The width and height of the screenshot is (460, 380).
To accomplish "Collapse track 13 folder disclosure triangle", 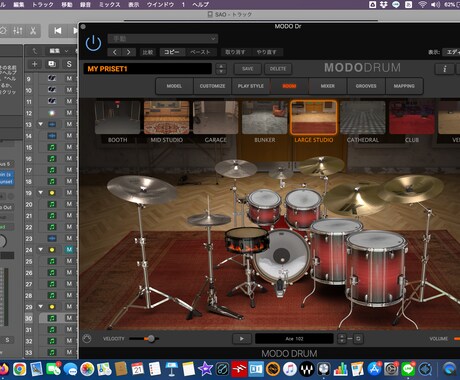I will click(x=40, y=124).
